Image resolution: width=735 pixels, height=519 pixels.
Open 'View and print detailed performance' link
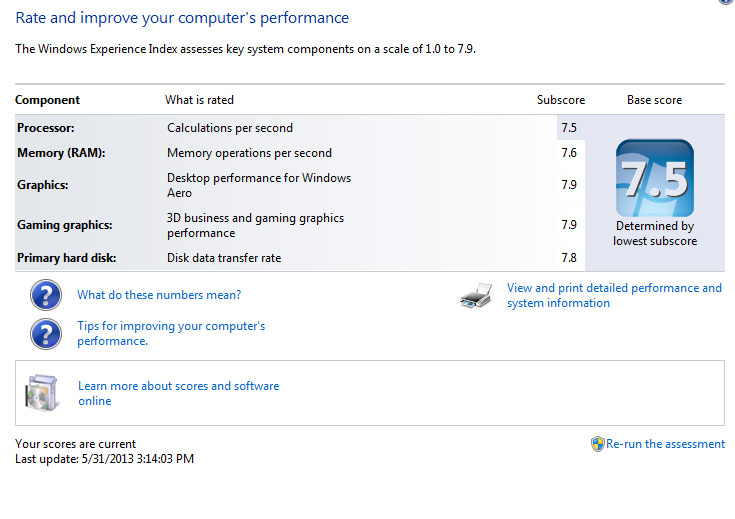click(x=614, y=295)
